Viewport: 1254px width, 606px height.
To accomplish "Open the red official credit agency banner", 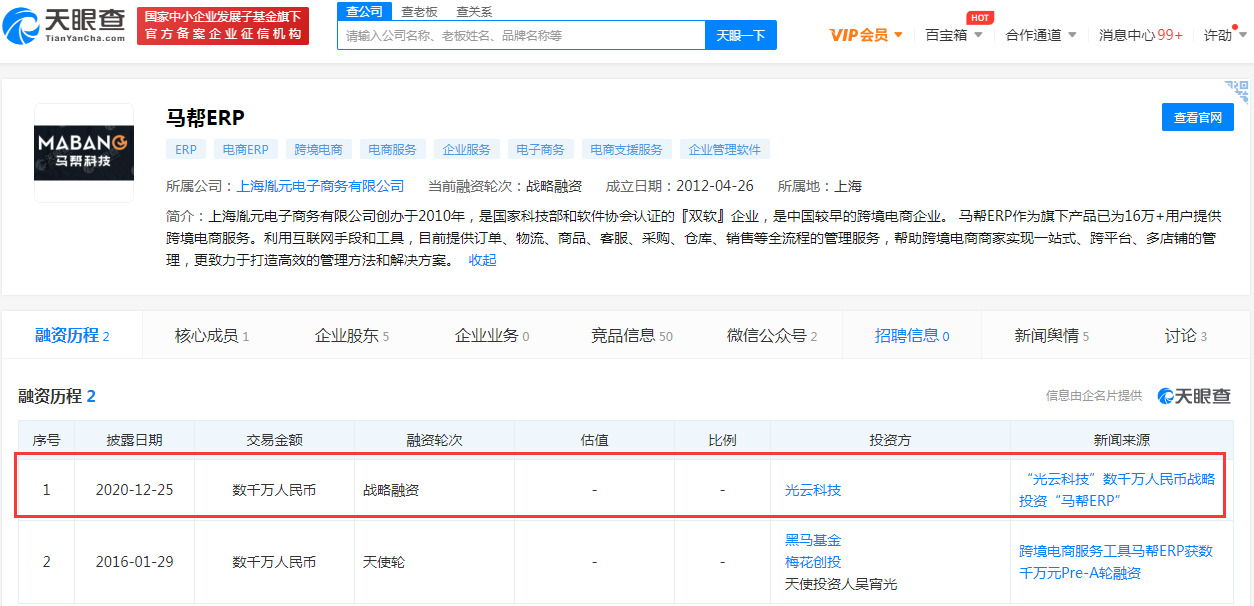I will (x=223, y=25).
